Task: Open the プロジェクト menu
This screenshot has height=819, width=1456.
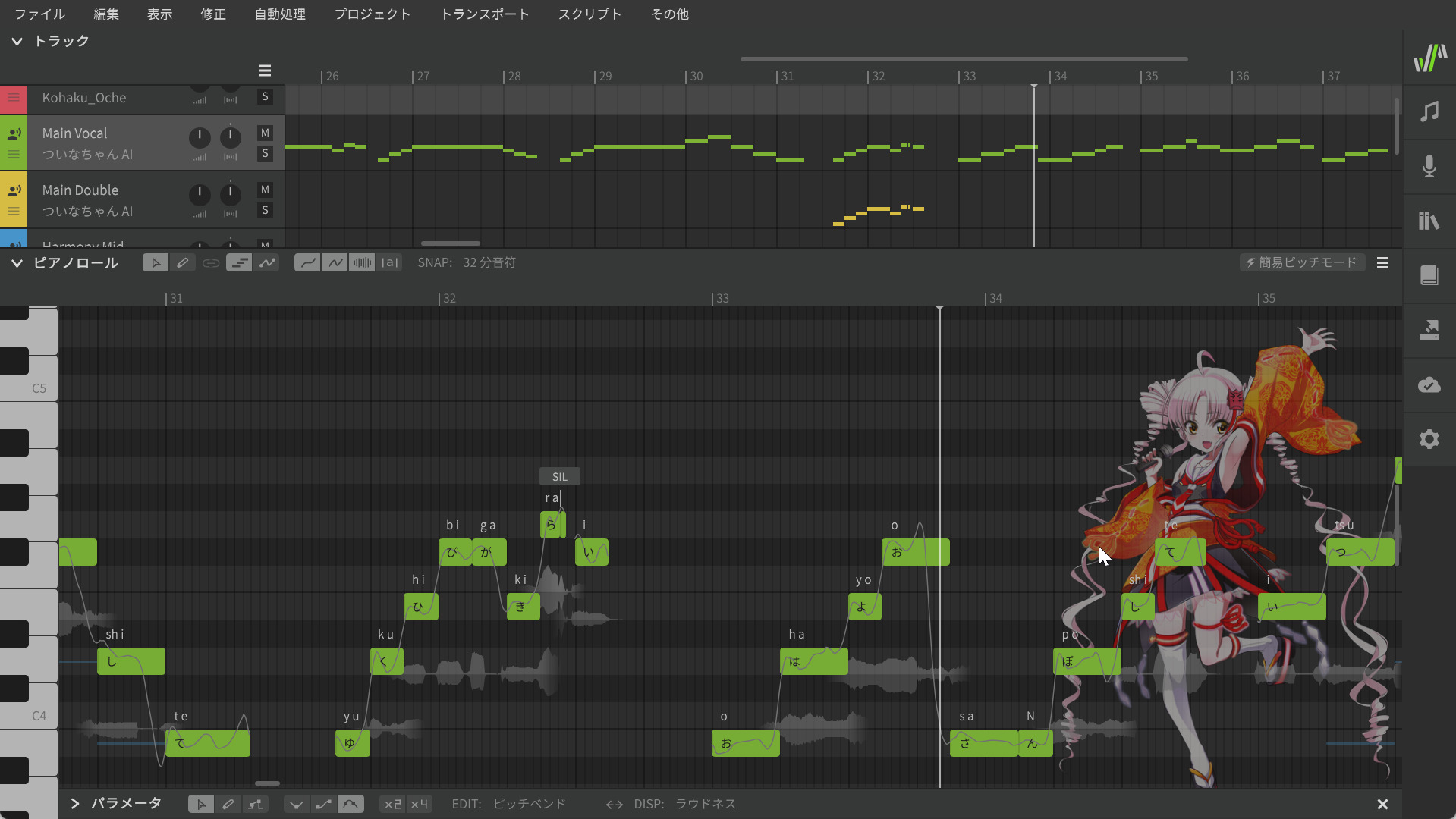Action: (x=373, y=14)
